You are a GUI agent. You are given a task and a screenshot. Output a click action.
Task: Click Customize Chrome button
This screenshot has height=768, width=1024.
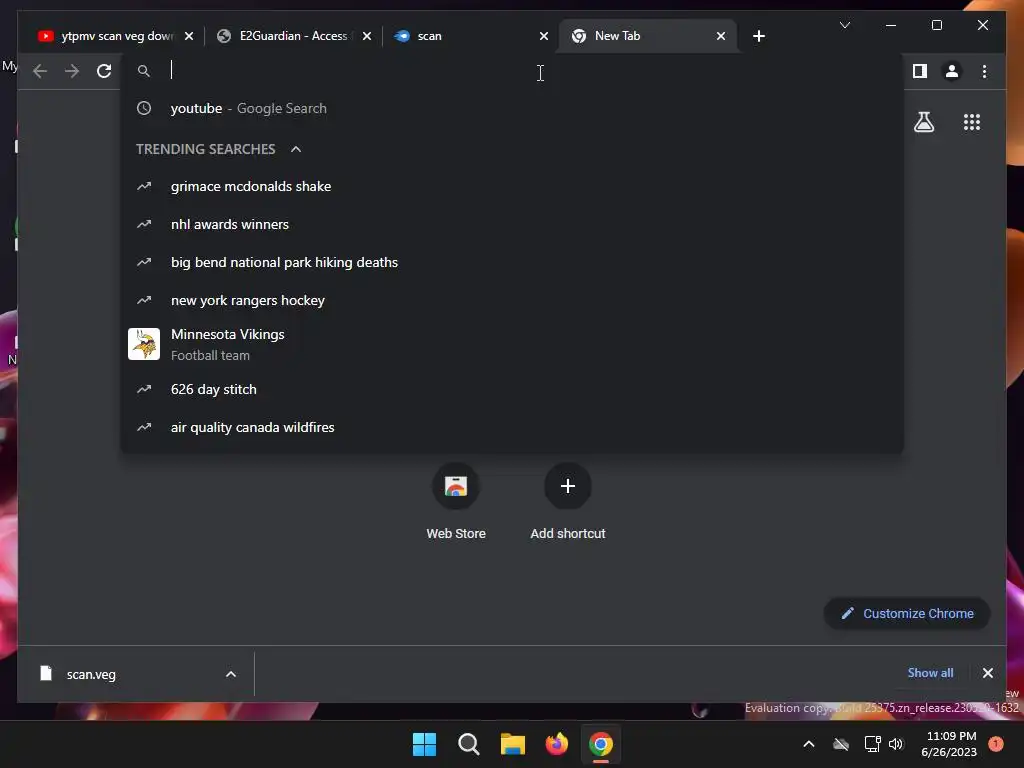click(907, 613)
